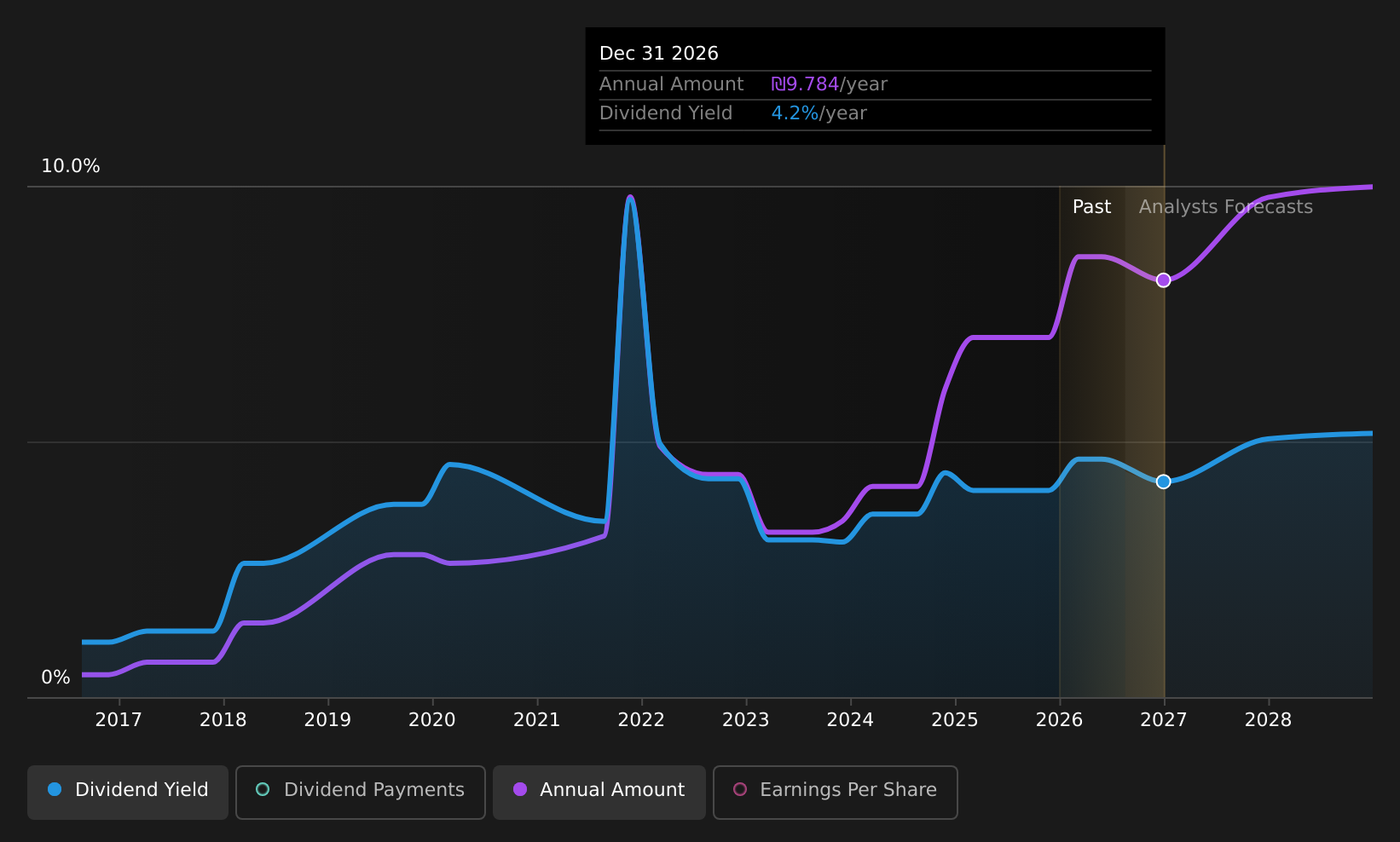Click the 2028 x-axis label
The height and width of the screenshot is (842, 1400).
pos(1269,720)
